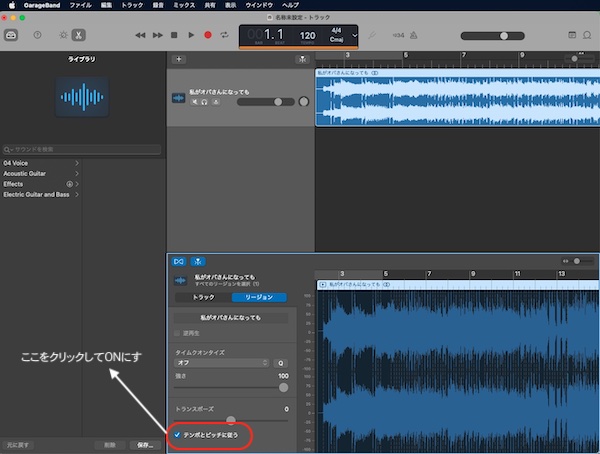
Task: Toggle the Editors scissors icon
Action: [78, 35]
